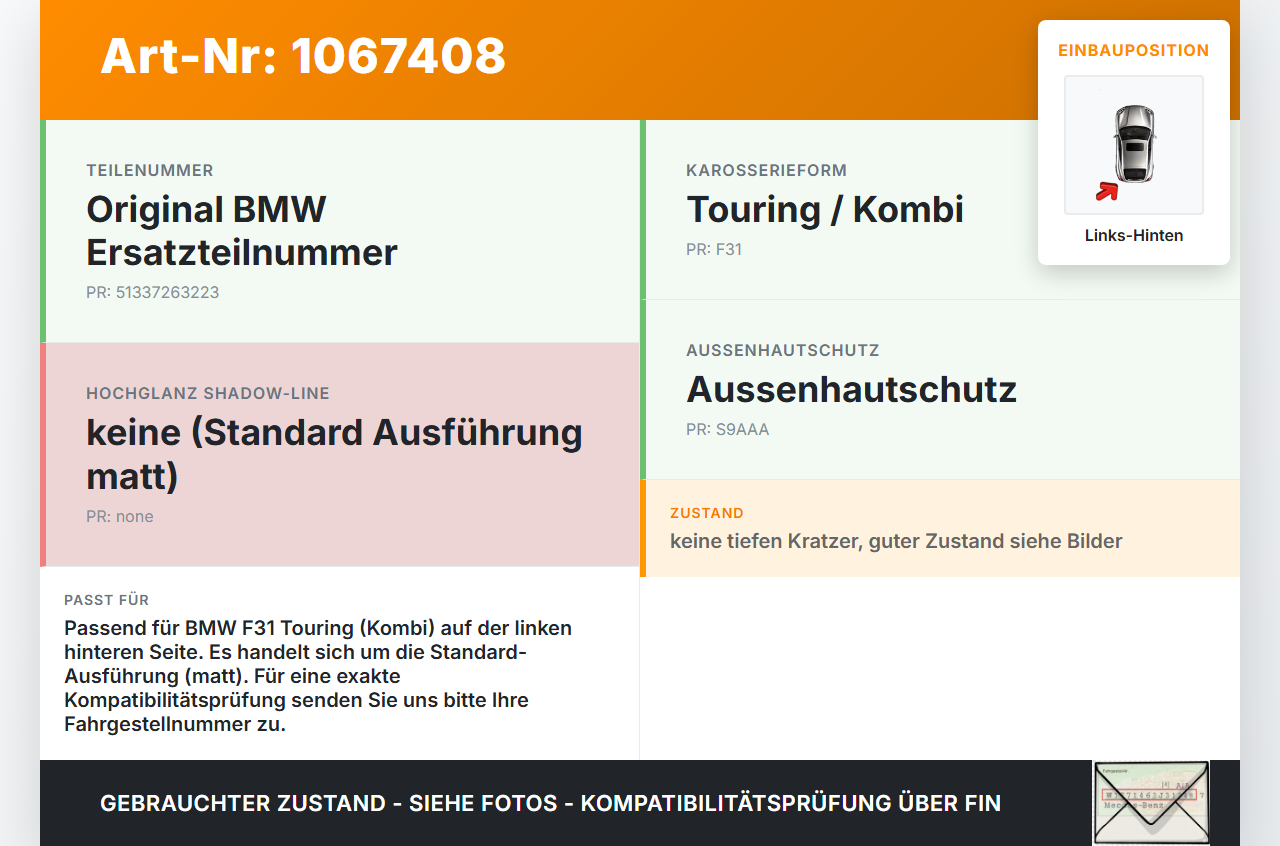This screenshot has width=1280, height=846.
Task: Click the KAROSSERIEFORM label
Action: click(767, 171)
